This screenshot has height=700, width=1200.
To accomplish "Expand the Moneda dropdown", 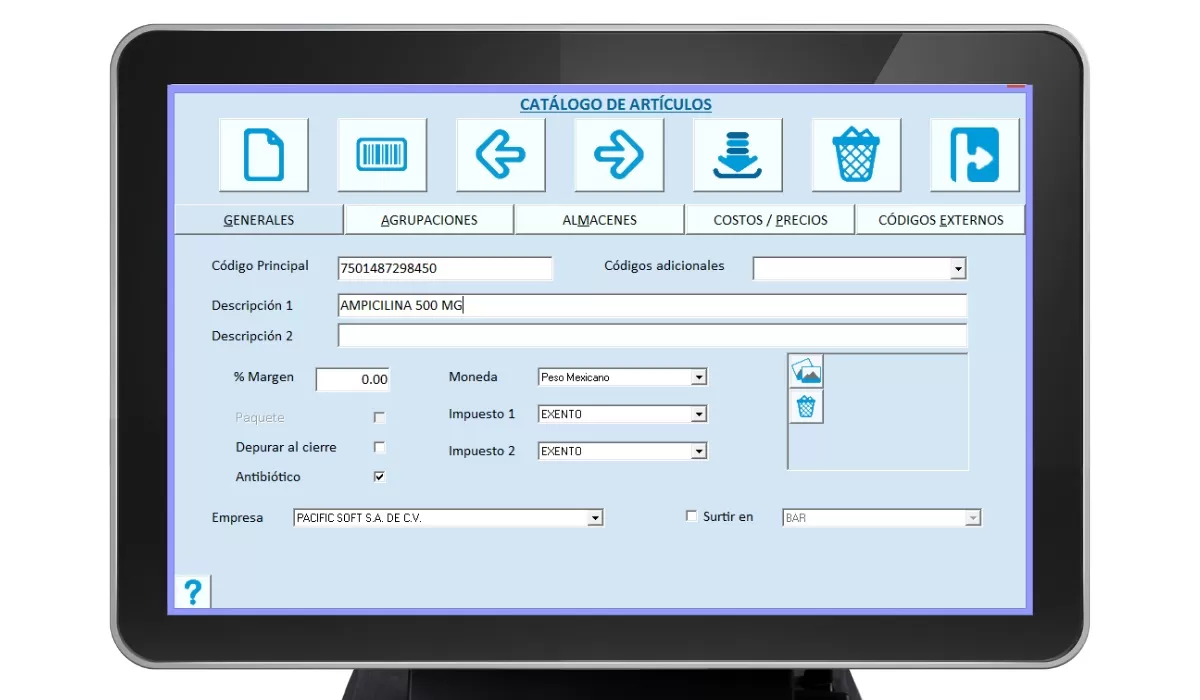I will tap(699, 378).
